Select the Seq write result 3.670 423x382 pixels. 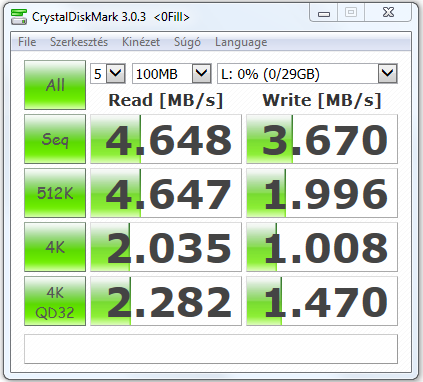click(x=322, y=139)
